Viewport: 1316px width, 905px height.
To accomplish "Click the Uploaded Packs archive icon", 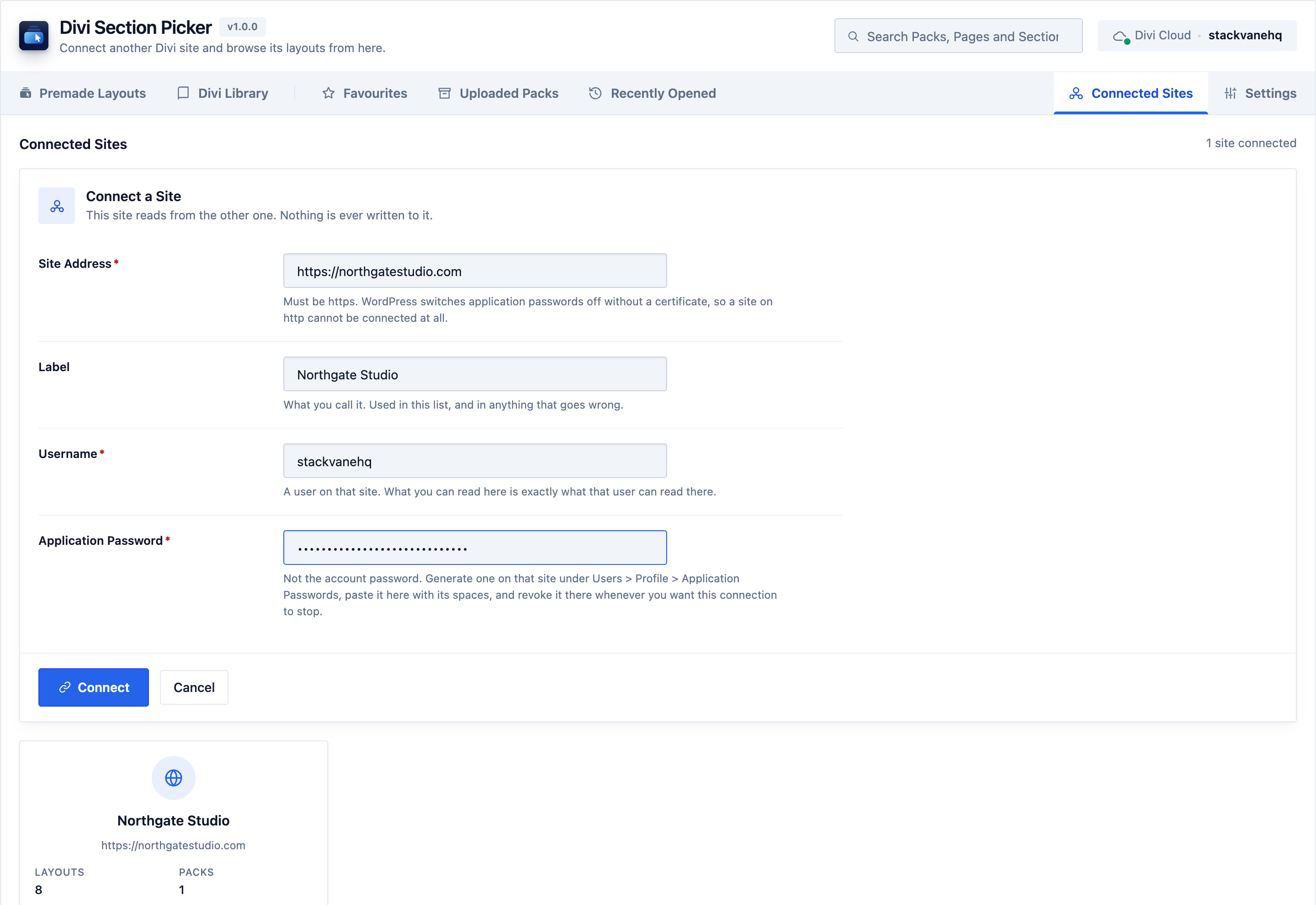I will point(445,93).
